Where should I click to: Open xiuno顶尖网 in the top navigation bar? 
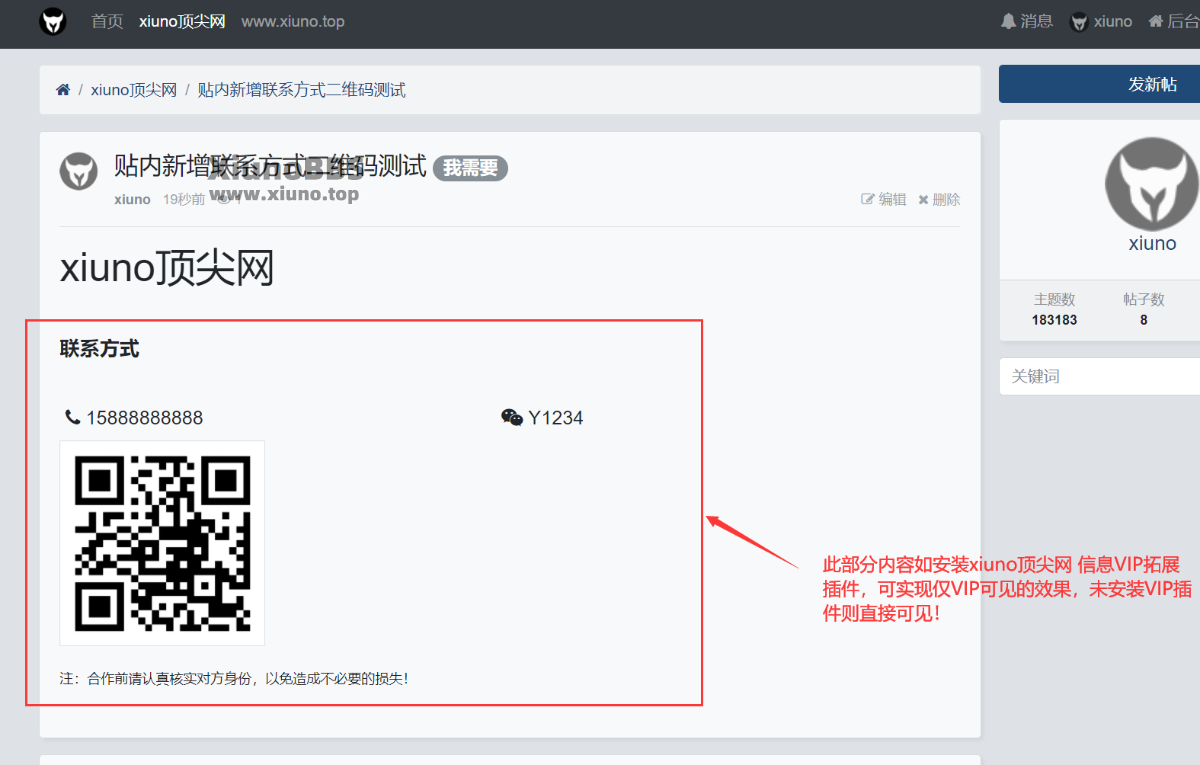(x=182, y=21)
